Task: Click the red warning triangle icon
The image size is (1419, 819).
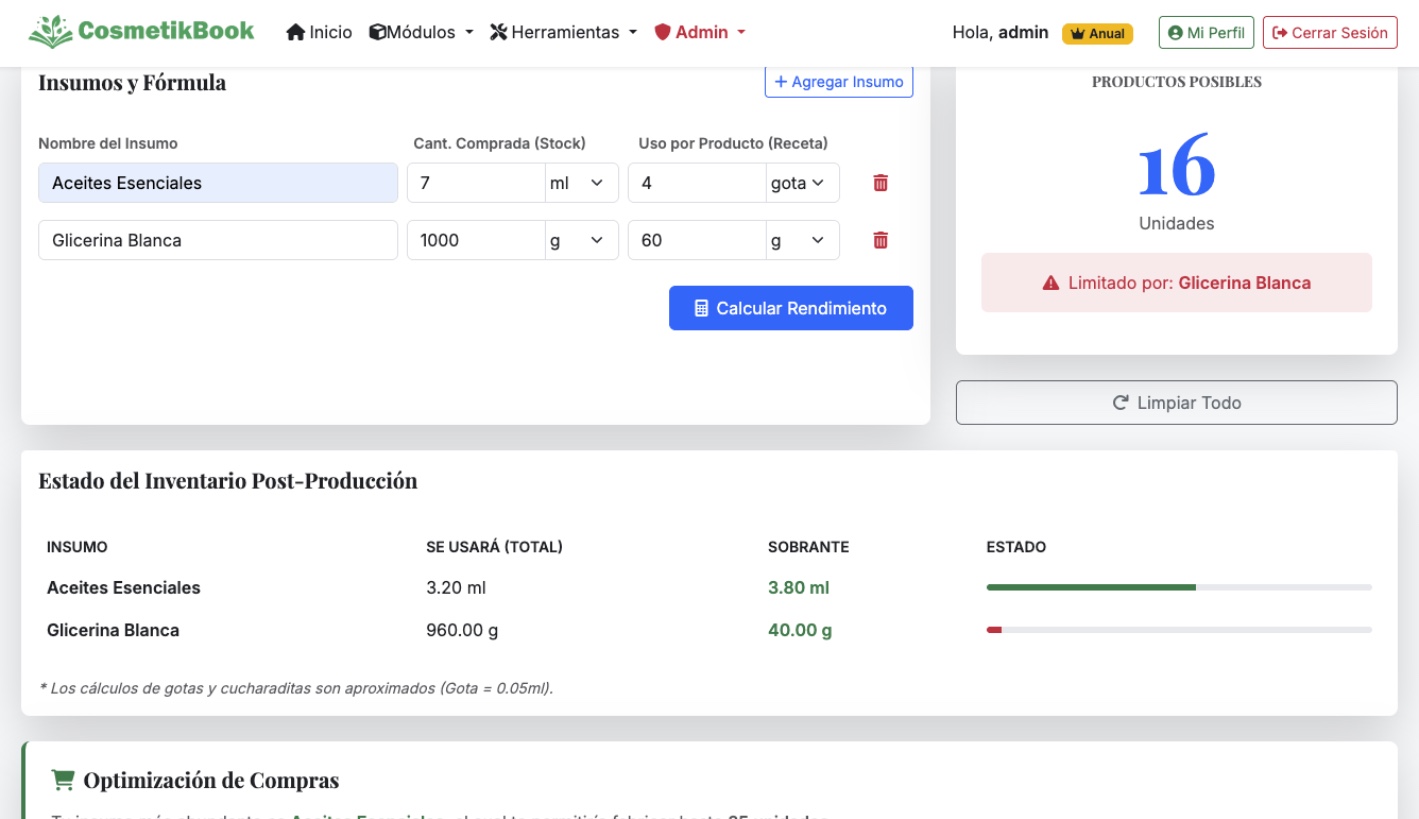Action: pyautogui.click(x=1050, y=283)
